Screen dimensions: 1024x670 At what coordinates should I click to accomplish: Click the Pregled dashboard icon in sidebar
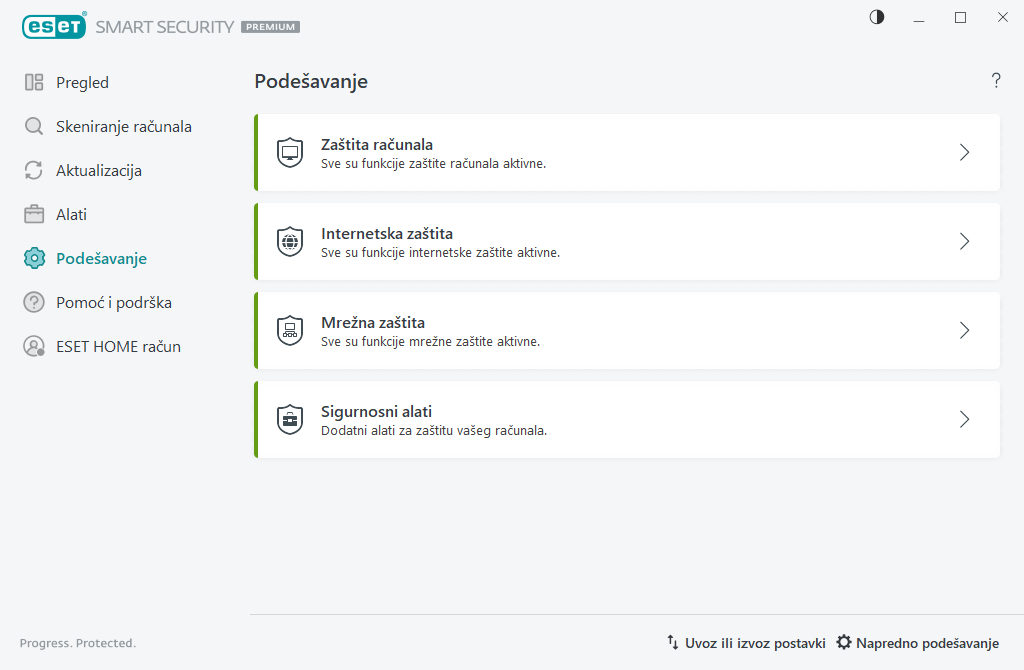coord(34,83)
